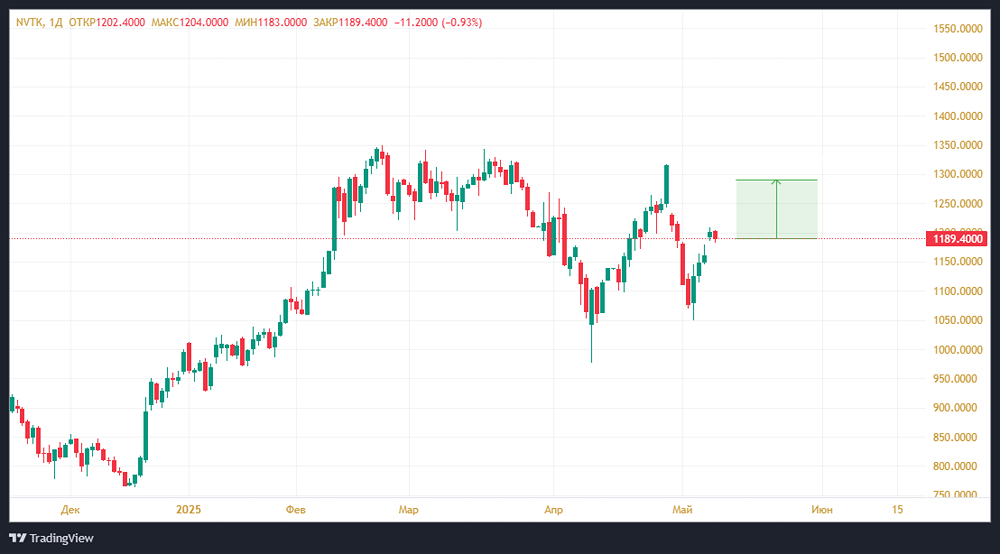Click the 1000.0000 level on price scale
The image size is (1000, 554).
pyautogui.click(x=959, y=350)
